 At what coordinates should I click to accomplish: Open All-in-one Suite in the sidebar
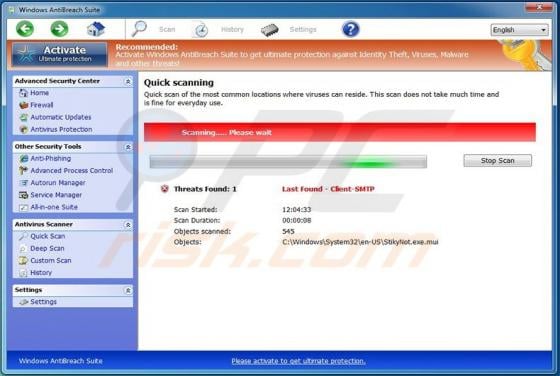click(x=54, y=207)
